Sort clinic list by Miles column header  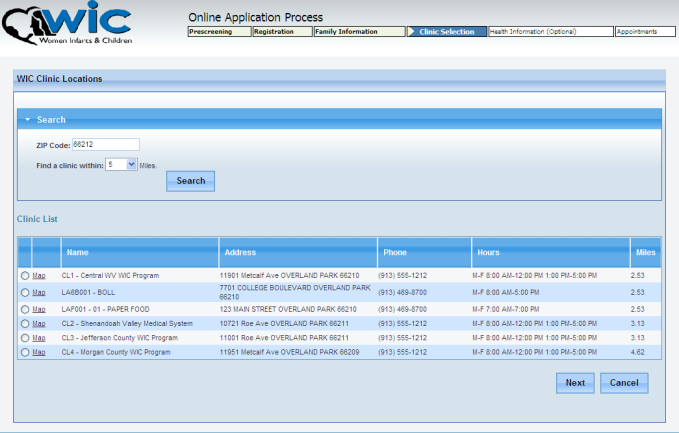645,252
